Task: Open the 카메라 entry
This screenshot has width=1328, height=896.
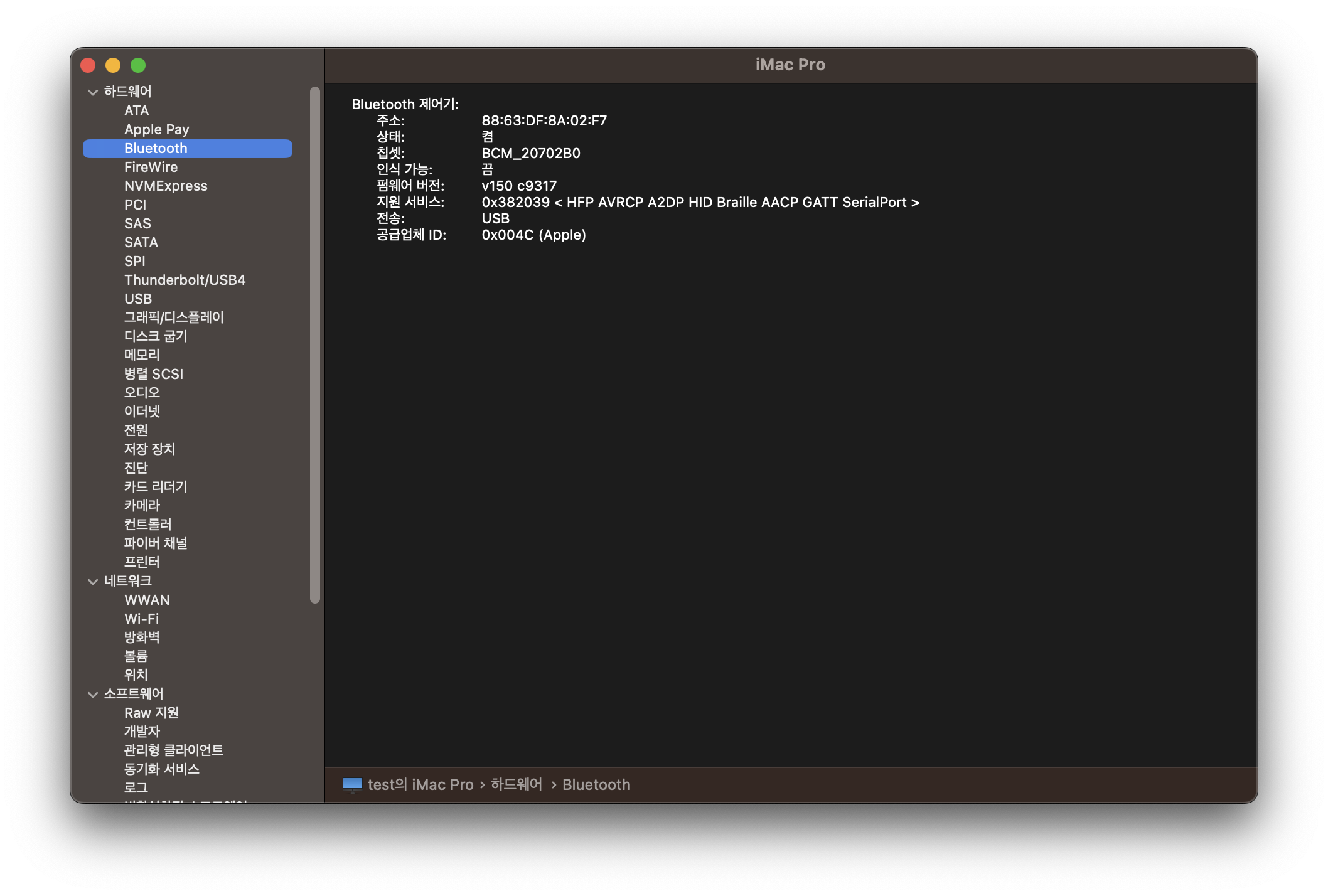Action: [x=142, y=506]
